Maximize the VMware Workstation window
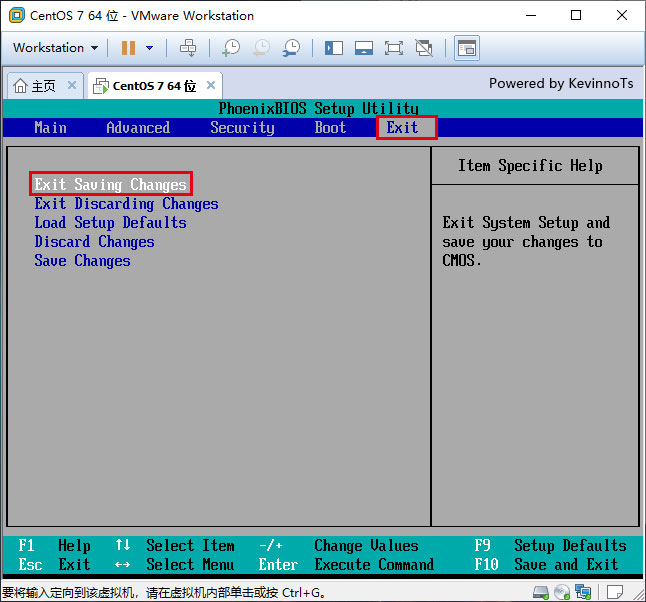Viewport: 646px width, 602px height. [x=576, y=16]
